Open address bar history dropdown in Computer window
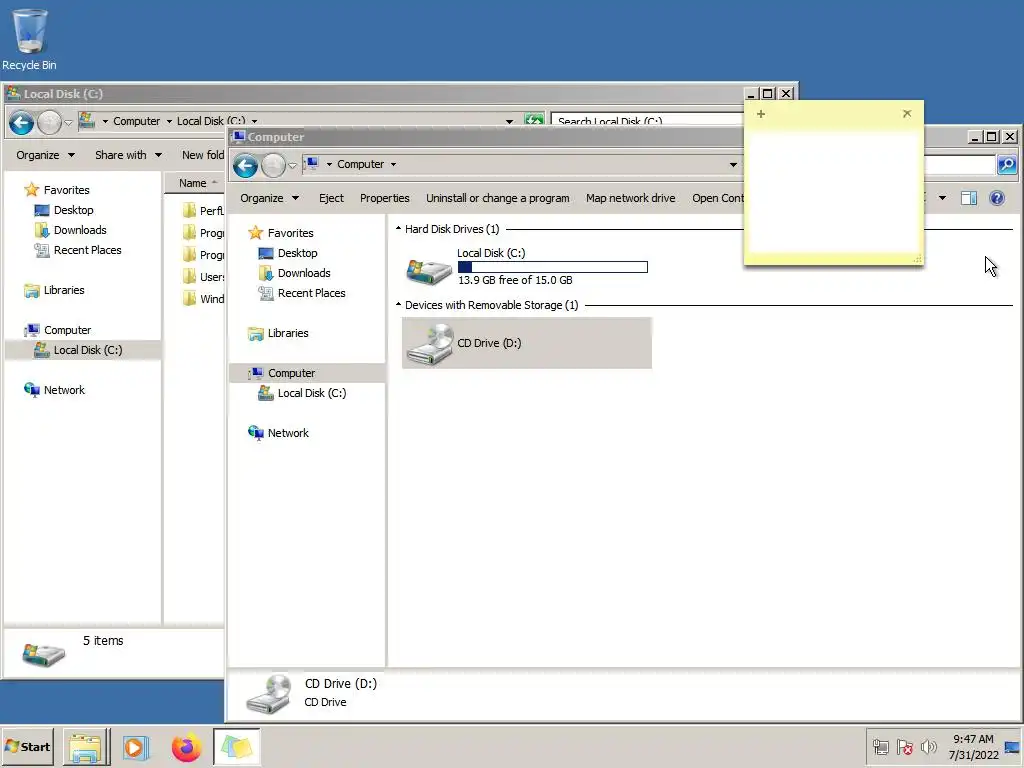1024x768 pixels. (x=733, y=165)
